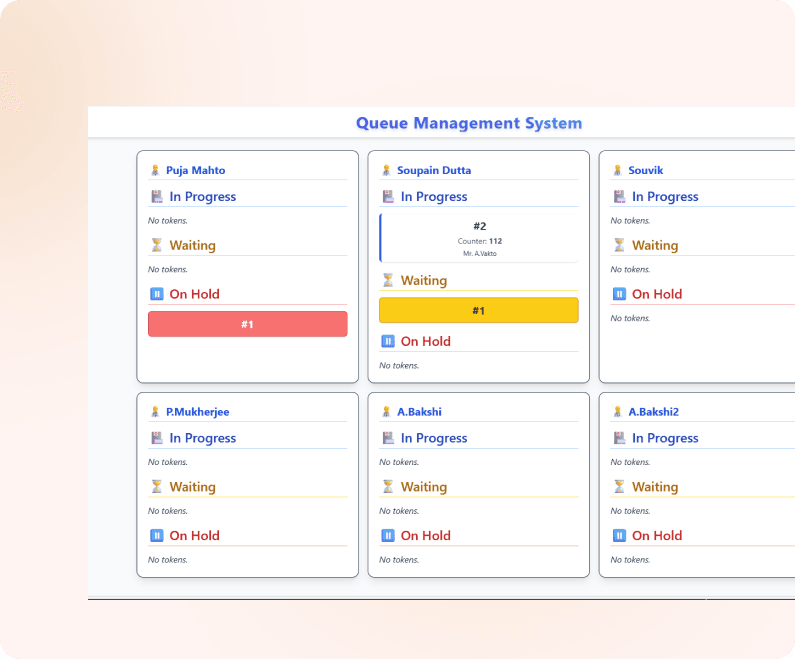Click the person icon beside Souvik
Image resolution: width=795 pixels, height=659 pixels.
coord(618,170)
